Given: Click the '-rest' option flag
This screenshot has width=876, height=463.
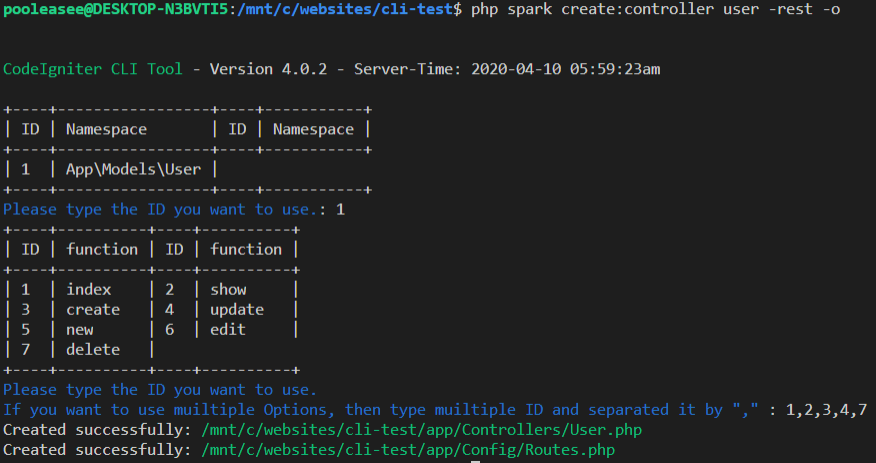Looking at the screenshot, I should point(791,9).
